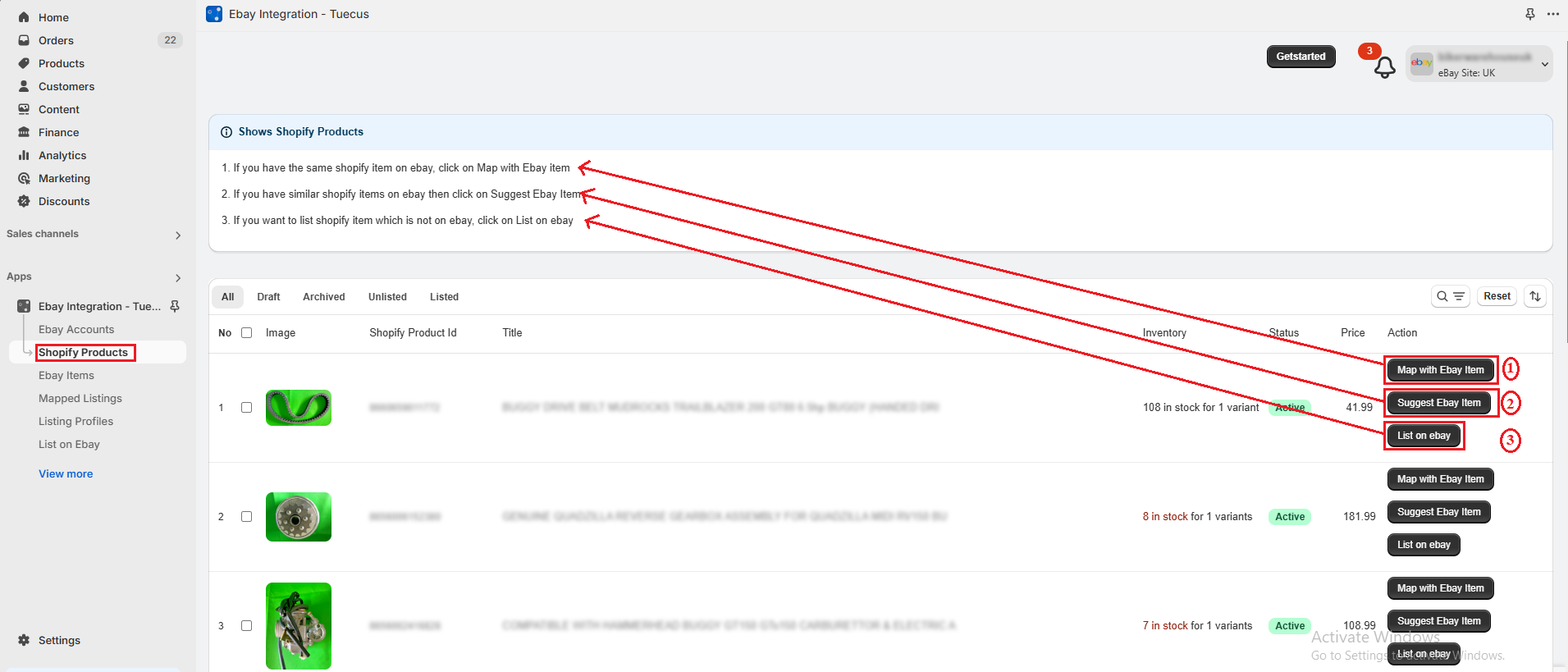Switch to the Unlisted tab

(x=387, y=297)
